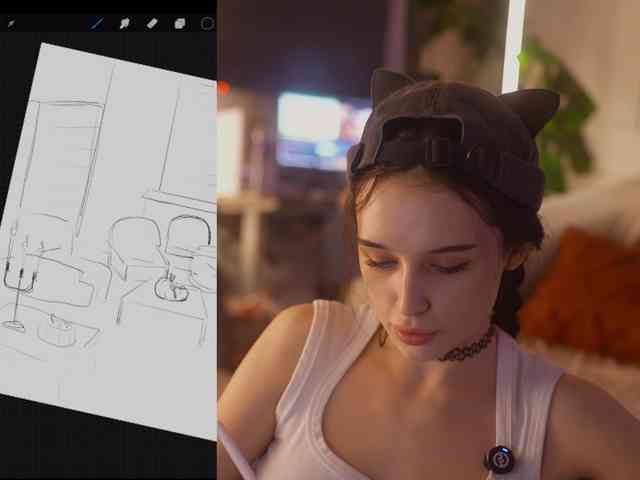
Task: Select the Smudge tool
Action: tap(124, 24)
